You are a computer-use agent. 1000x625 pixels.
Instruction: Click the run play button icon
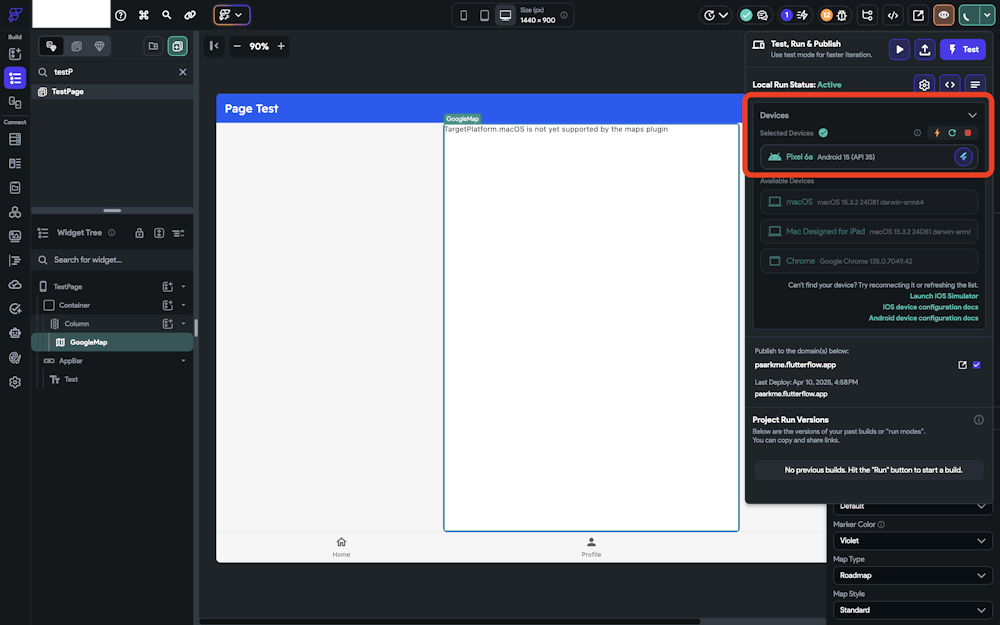(899, 49)
